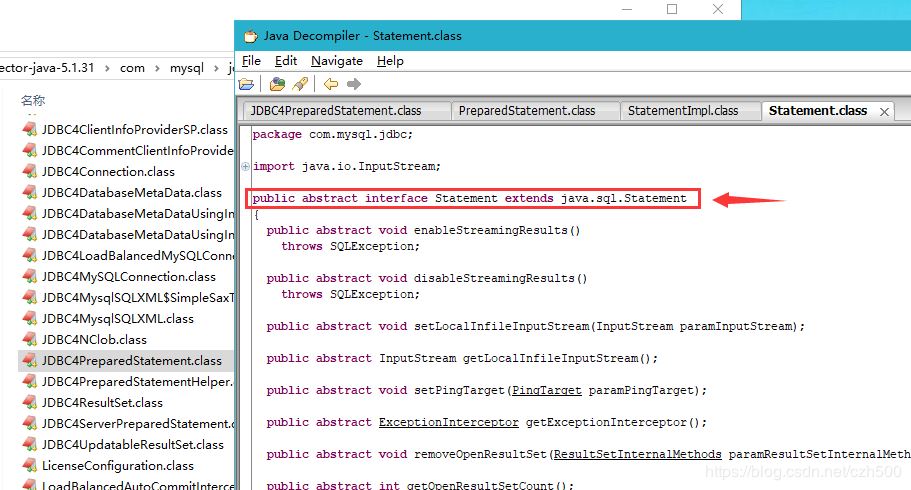Click icon of JDBC4UpdatableResultSet.class
The height and width of the screenshot is (490, 911).
pyautogui.click(x=30, y=445)
